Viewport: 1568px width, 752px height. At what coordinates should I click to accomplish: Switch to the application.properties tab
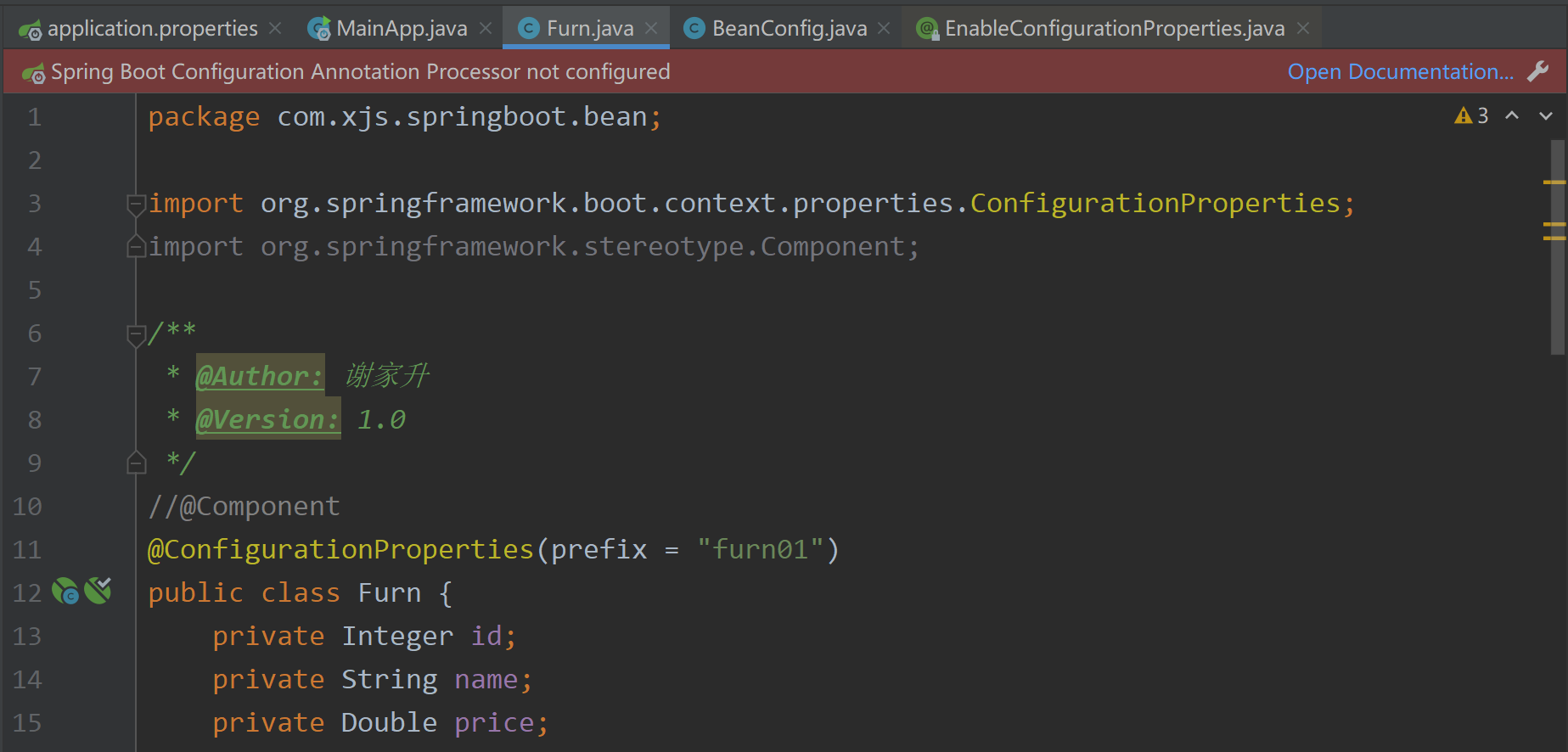[151, 29]
